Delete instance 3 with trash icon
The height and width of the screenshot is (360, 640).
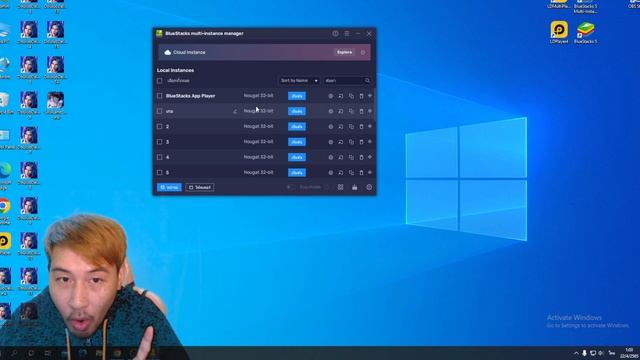(361, 142)
